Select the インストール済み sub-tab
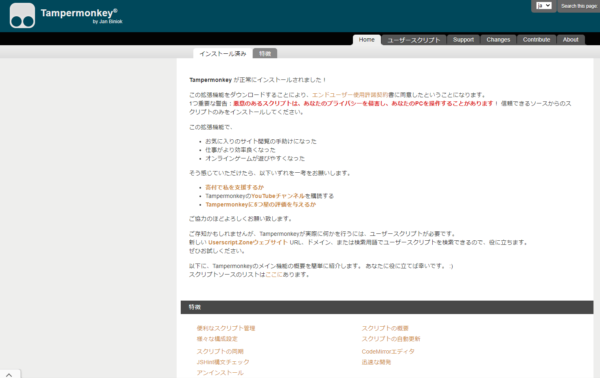Viewport: 600px width, 378px height. [223, 54]
